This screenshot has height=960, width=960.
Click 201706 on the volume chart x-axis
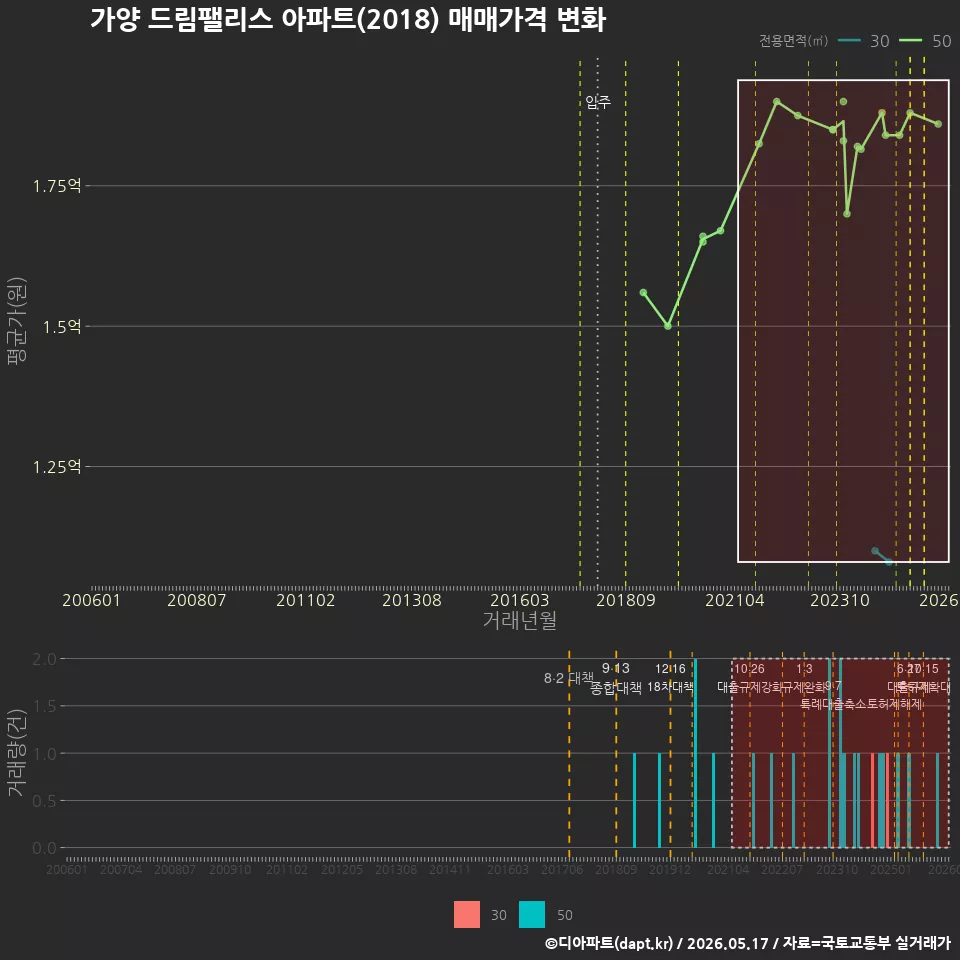coord(562,869)
